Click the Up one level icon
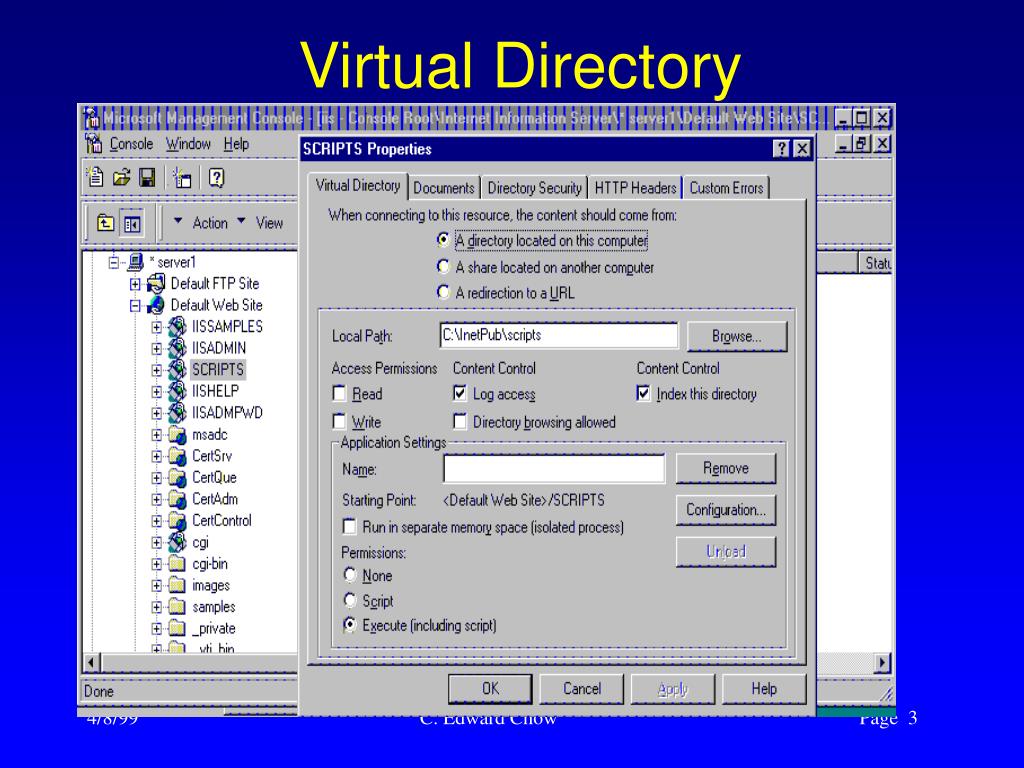 [x=105, y=224]
